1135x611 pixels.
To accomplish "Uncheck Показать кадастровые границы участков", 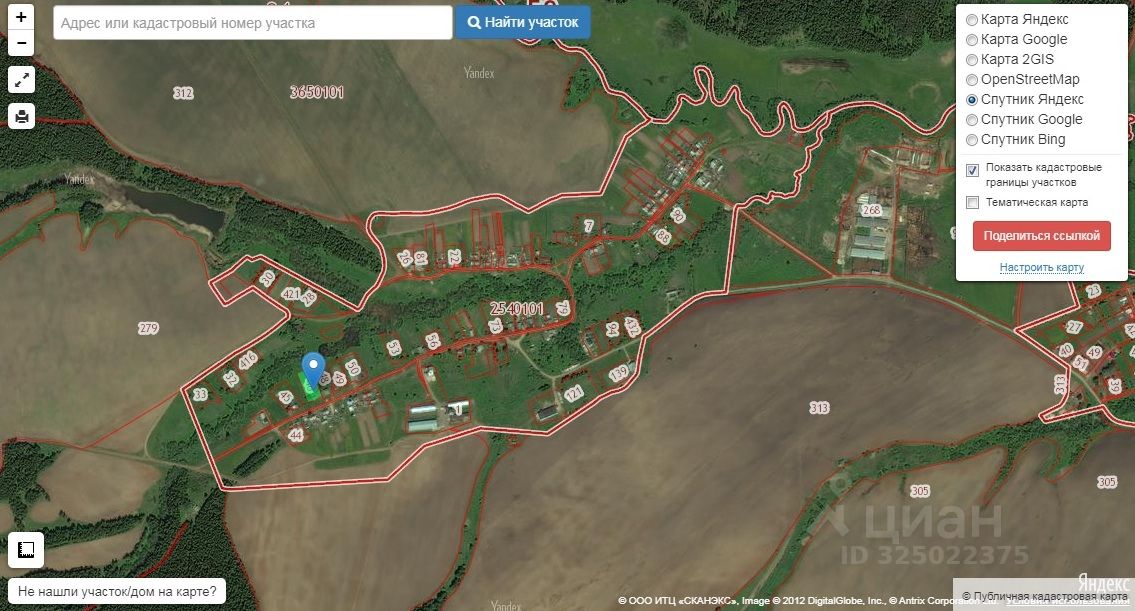I will [972, 171].
